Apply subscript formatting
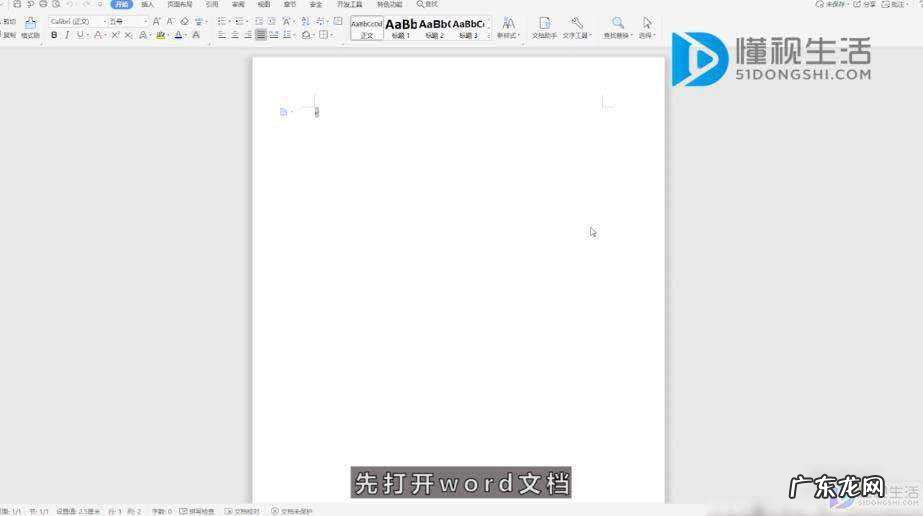This screenshot has width=923, height=516. click(128, 35)
